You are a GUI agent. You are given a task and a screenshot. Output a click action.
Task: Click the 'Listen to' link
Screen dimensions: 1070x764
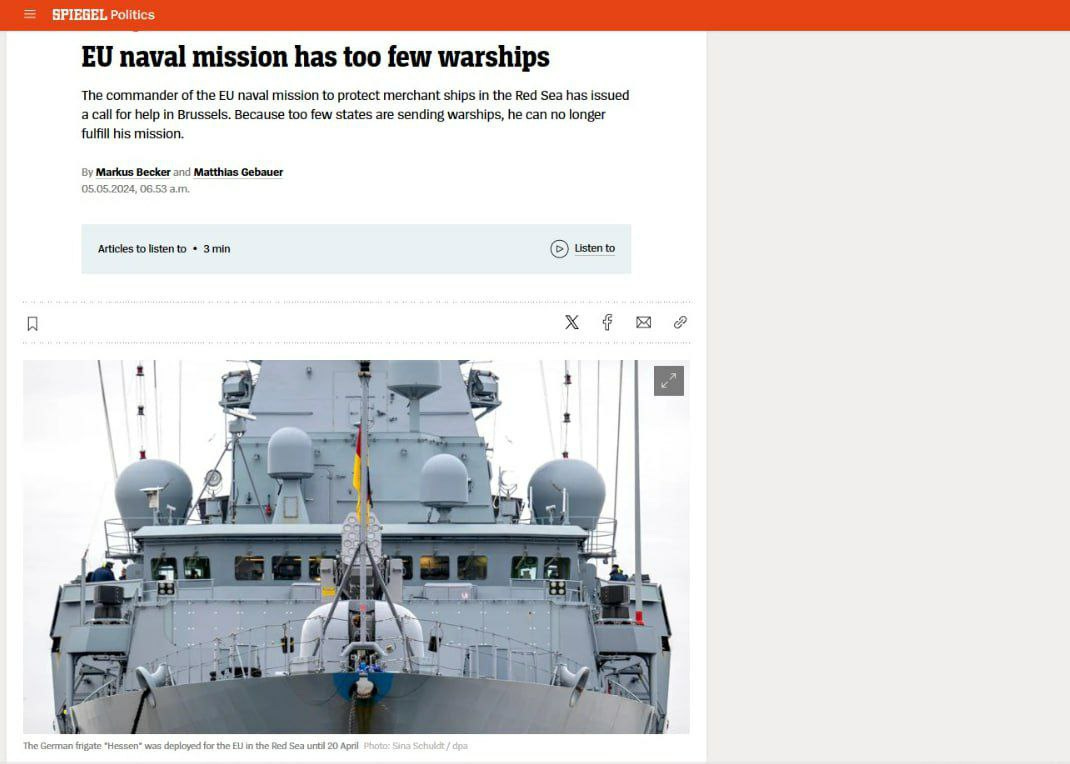[x=594, y=248]
